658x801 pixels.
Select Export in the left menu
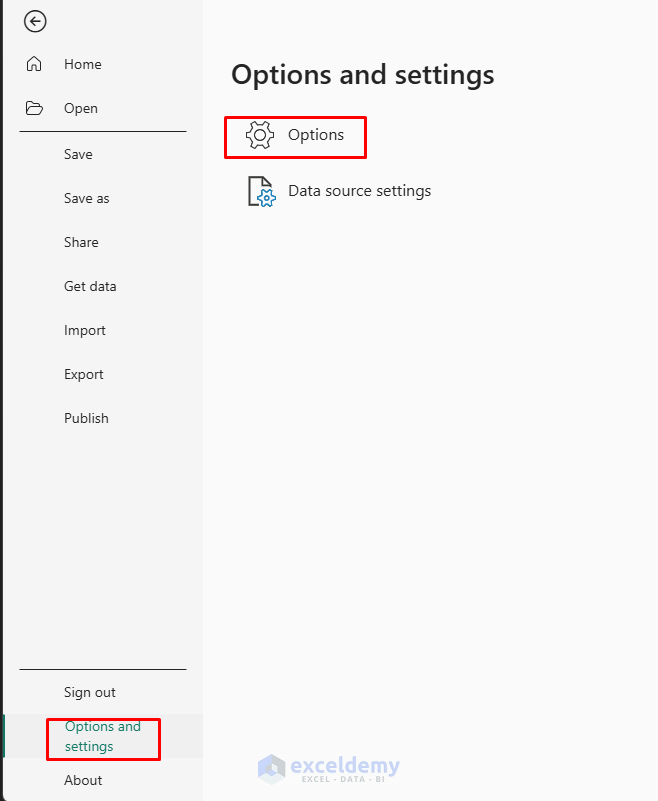tap(83, 374)
